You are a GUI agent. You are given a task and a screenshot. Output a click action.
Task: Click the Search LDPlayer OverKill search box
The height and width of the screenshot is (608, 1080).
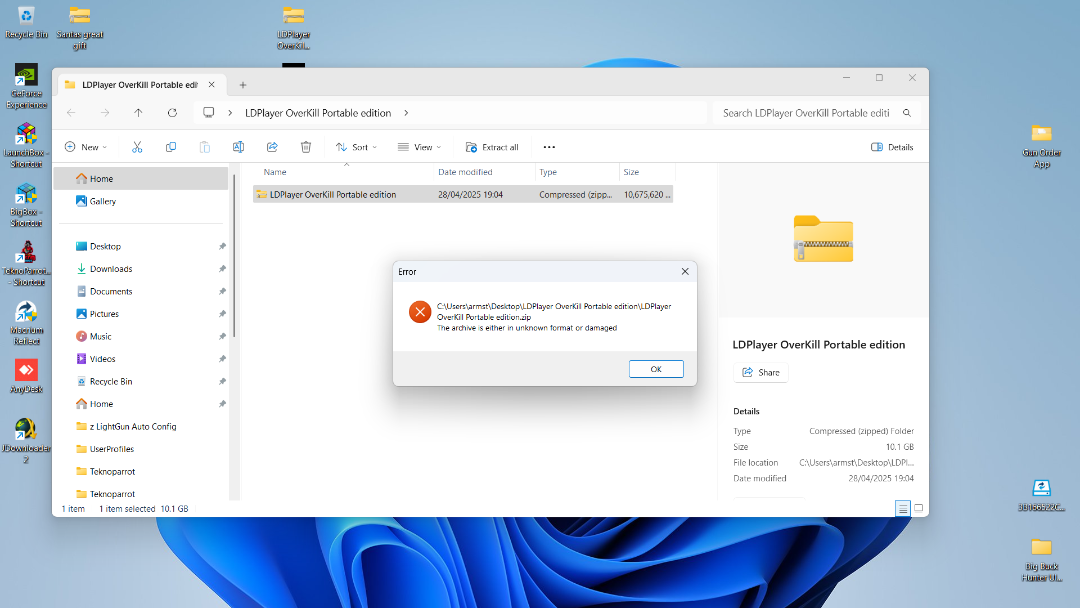(805, 113)
